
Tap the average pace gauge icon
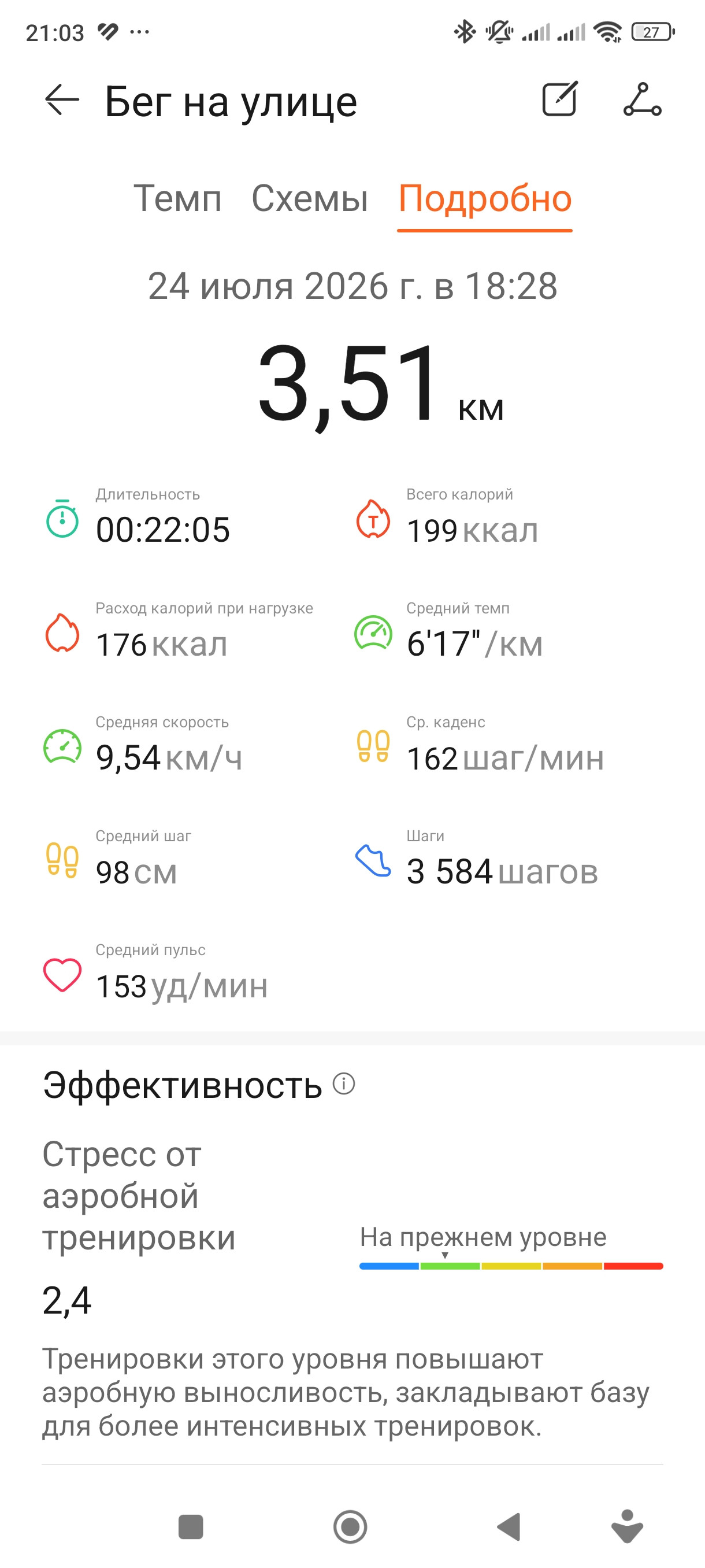[x=373, y=633]
